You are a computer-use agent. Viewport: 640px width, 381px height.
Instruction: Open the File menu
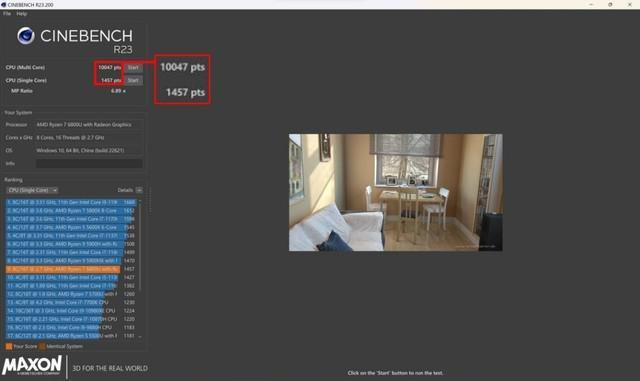tap(7, 13)
